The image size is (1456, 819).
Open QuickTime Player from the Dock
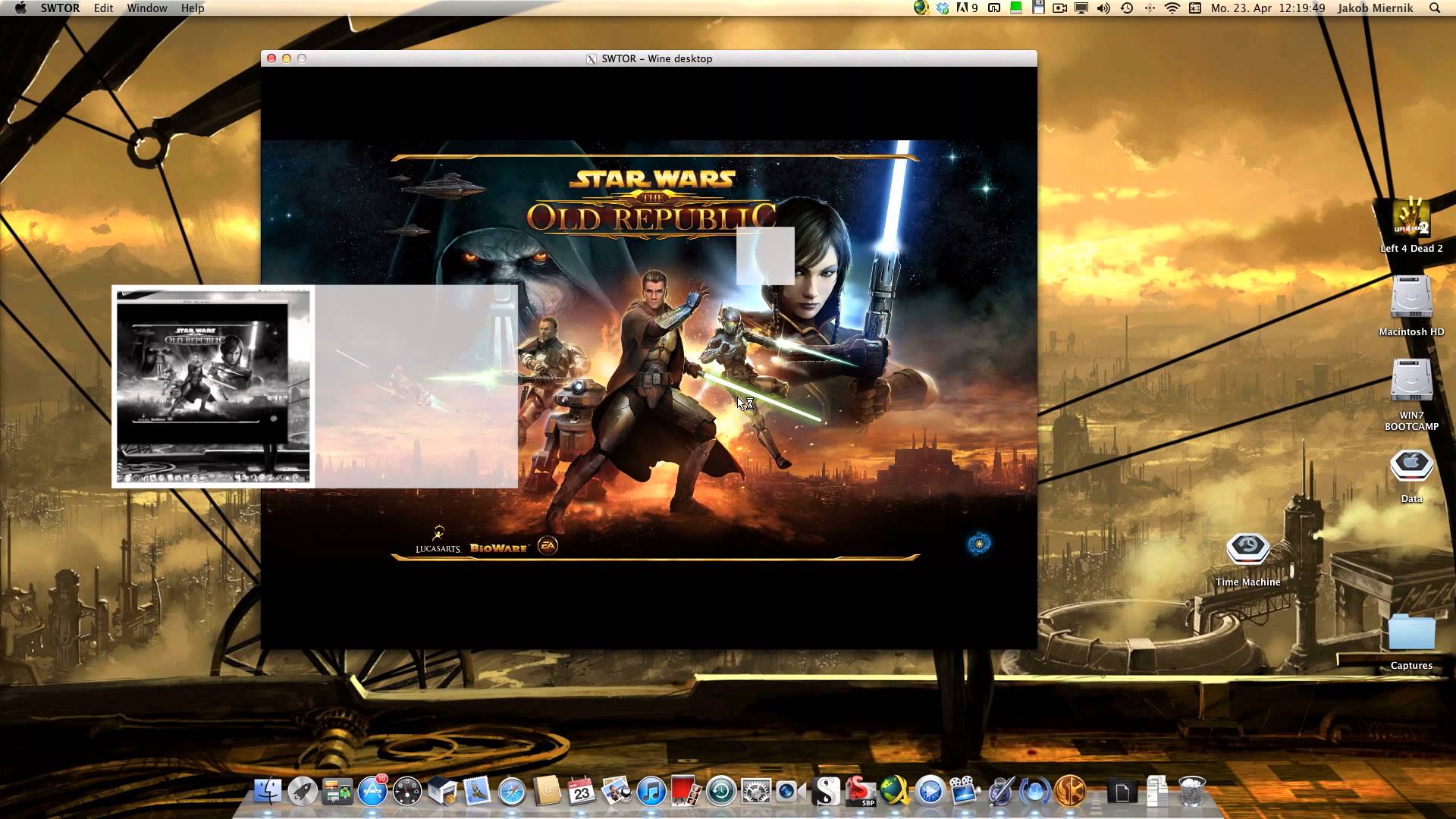pyautogui.click(x=930, y=792)
